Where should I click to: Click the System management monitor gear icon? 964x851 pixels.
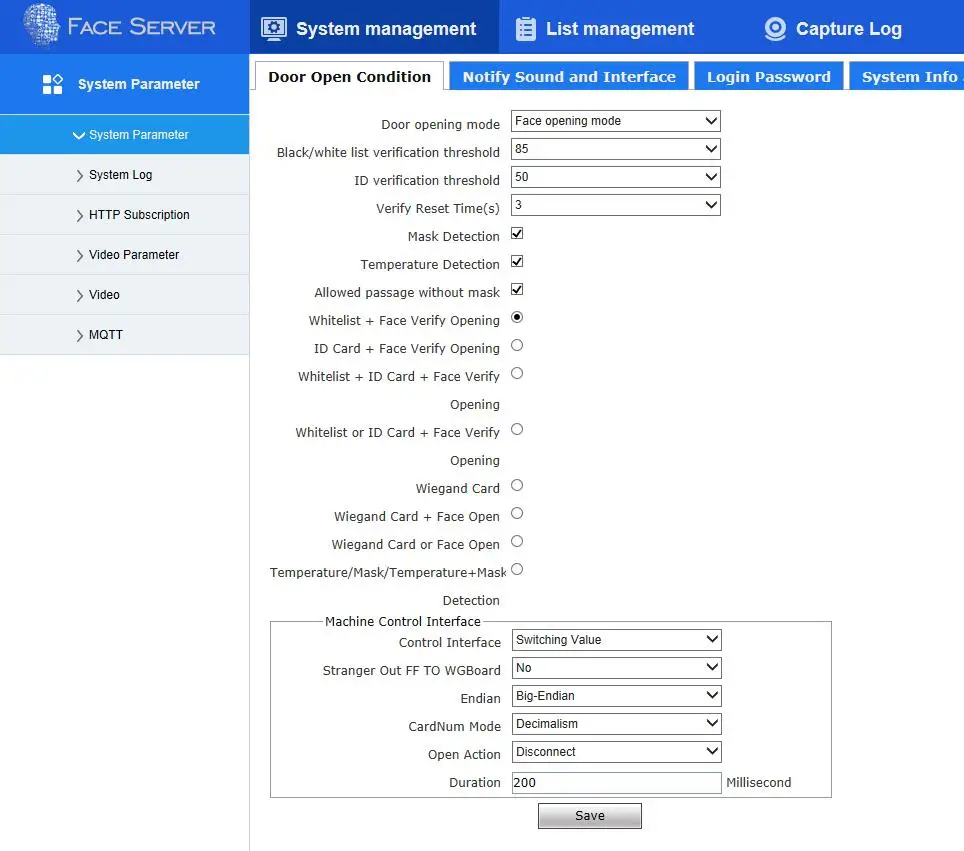274,28
